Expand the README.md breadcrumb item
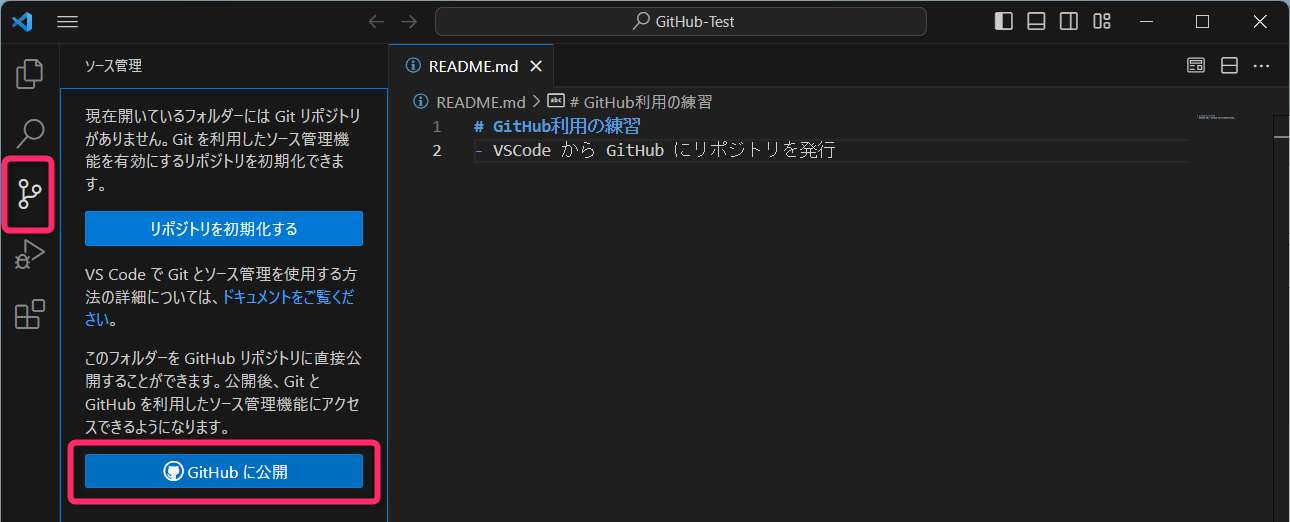This screenshot has width=1290, height=522. [x=480, y=102]
